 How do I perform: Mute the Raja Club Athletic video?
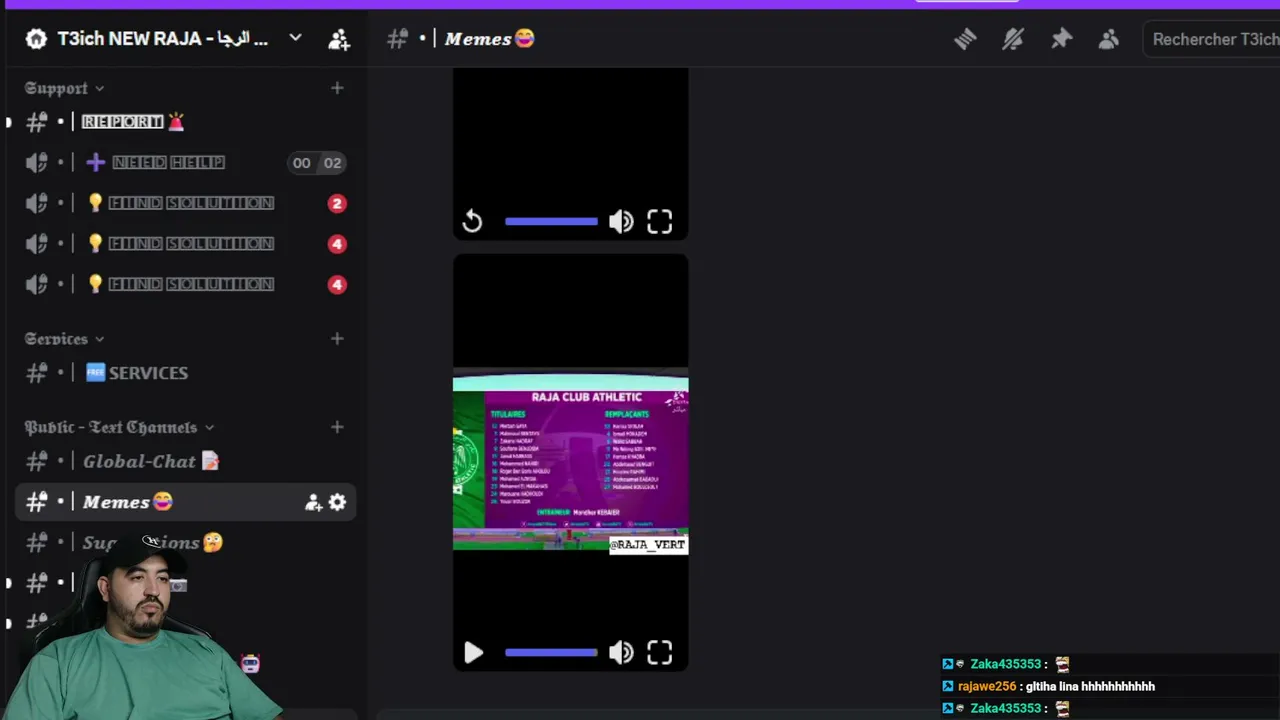coord(621,653)
